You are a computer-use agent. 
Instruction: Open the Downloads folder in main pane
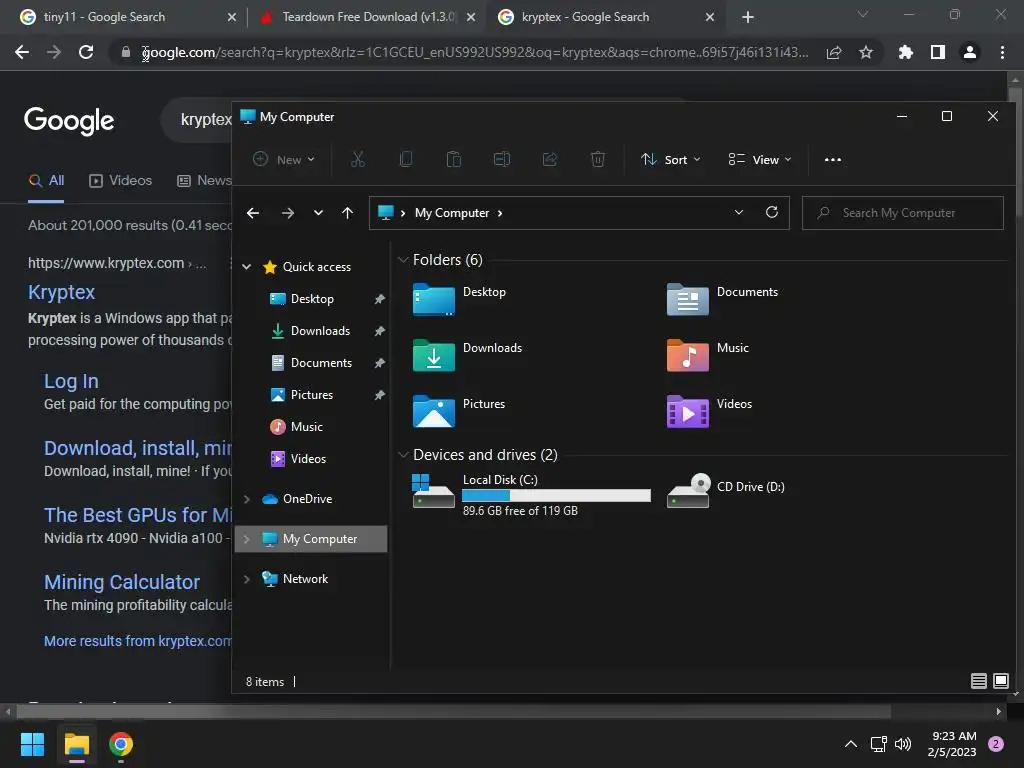pos(467,355)
